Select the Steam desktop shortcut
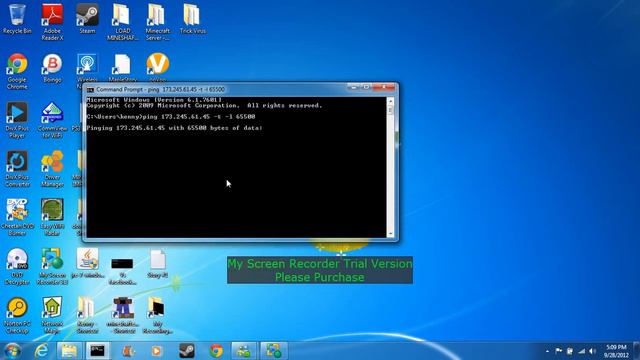The height and width of the screenshot is (360, 640). pos(87,19)
